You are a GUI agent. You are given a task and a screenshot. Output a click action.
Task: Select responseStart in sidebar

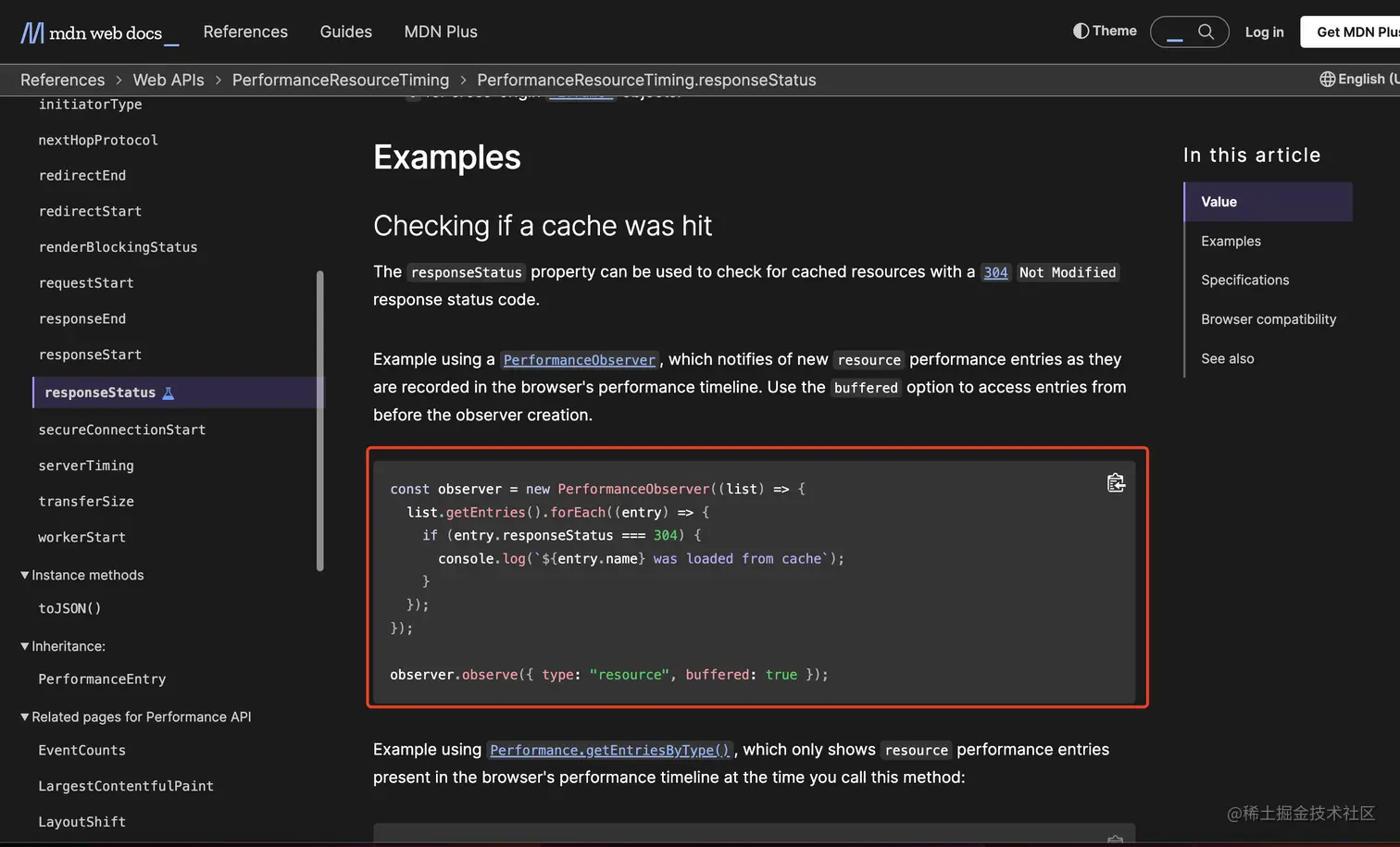(90, 355)
